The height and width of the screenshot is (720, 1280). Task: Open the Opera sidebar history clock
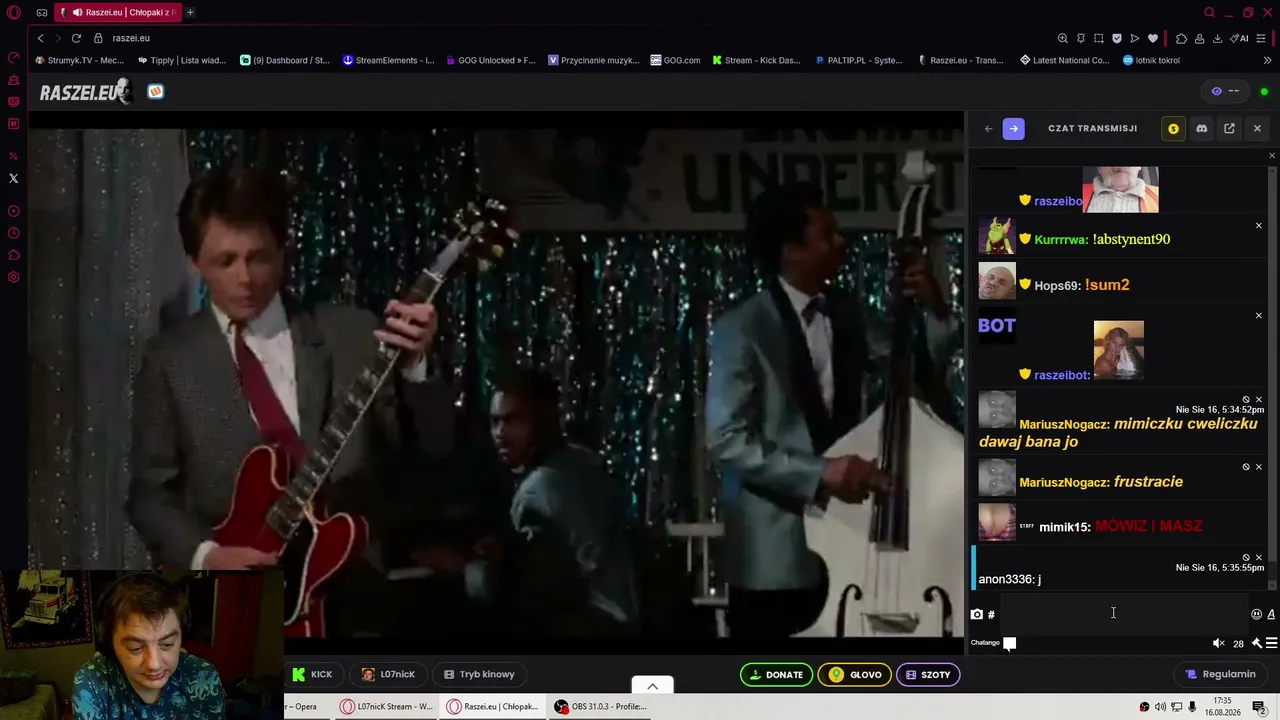13,233
